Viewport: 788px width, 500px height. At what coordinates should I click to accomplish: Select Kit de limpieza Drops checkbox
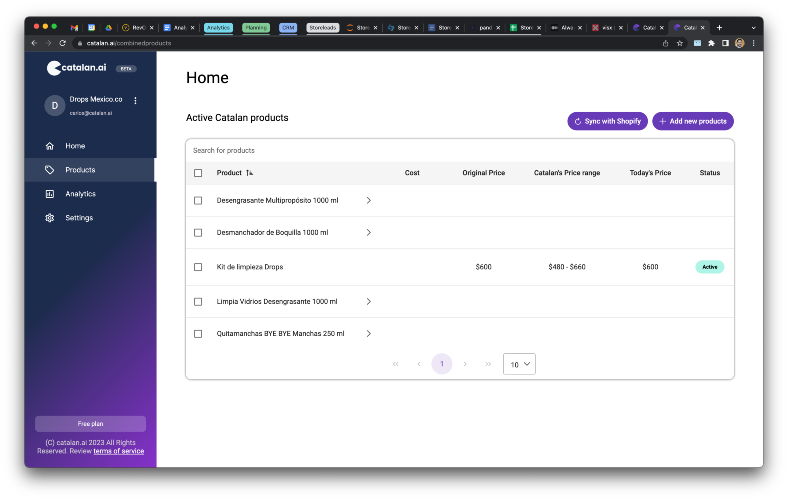[198, 267]
